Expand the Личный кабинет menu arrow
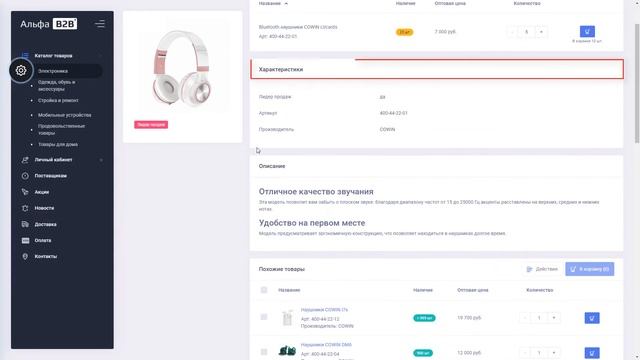Image resolution: width=640 pixels, height=360 pixels. pos(101,160)
